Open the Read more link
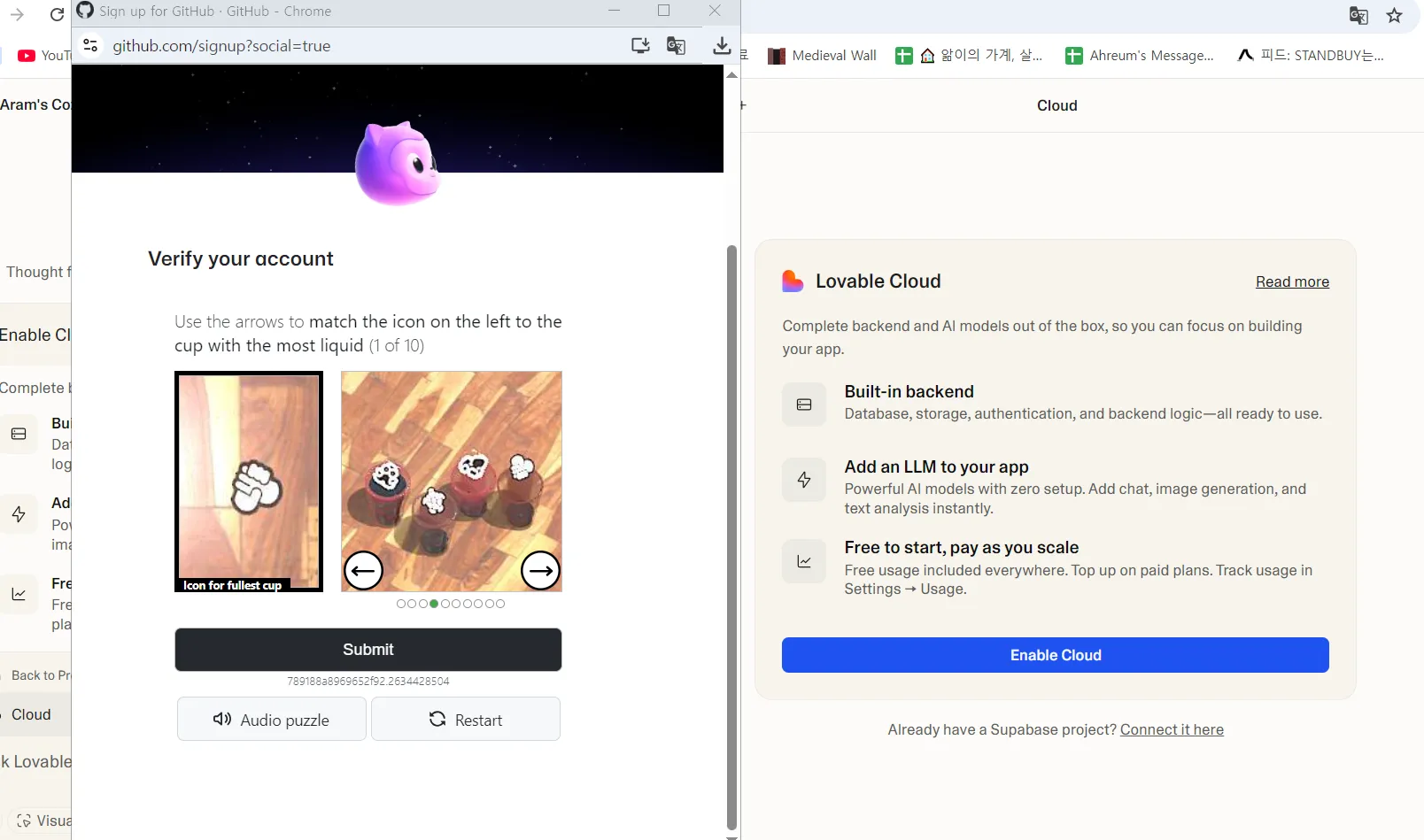Viewport: 1424px width, 840px height. (1292, 281)
